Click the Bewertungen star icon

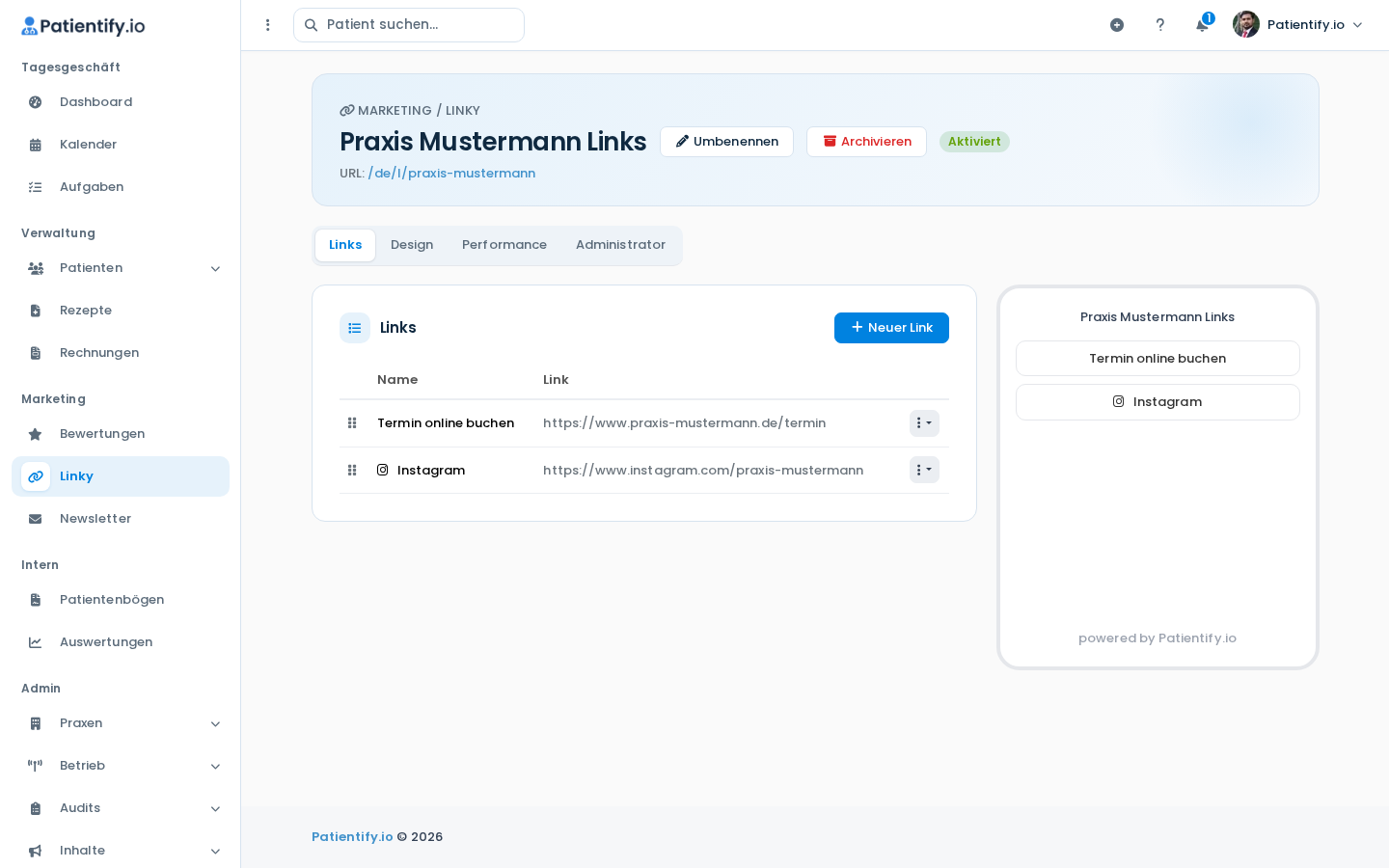(36, 434)
